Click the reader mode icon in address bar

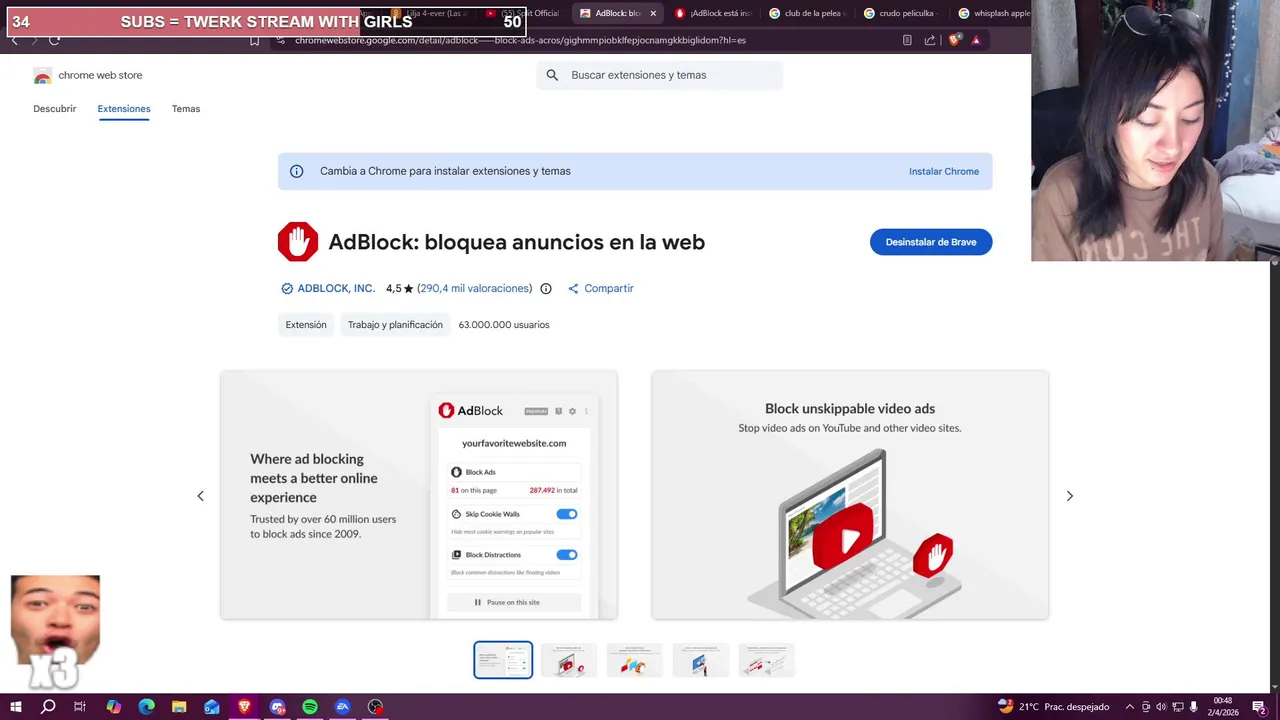point(907,40)
